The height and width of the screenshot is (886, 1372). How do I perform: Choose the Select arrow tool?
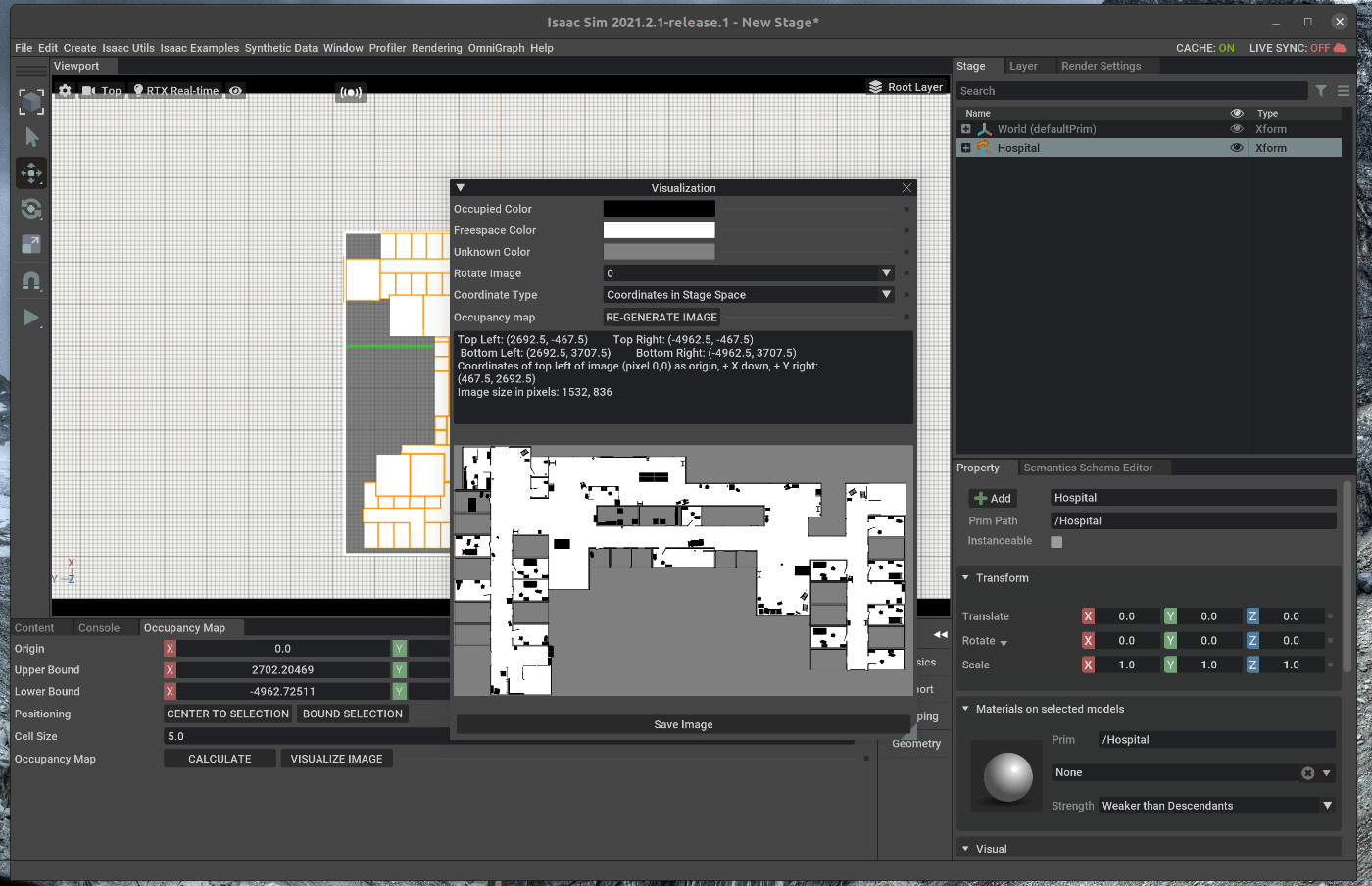click(x=31, y=137)
